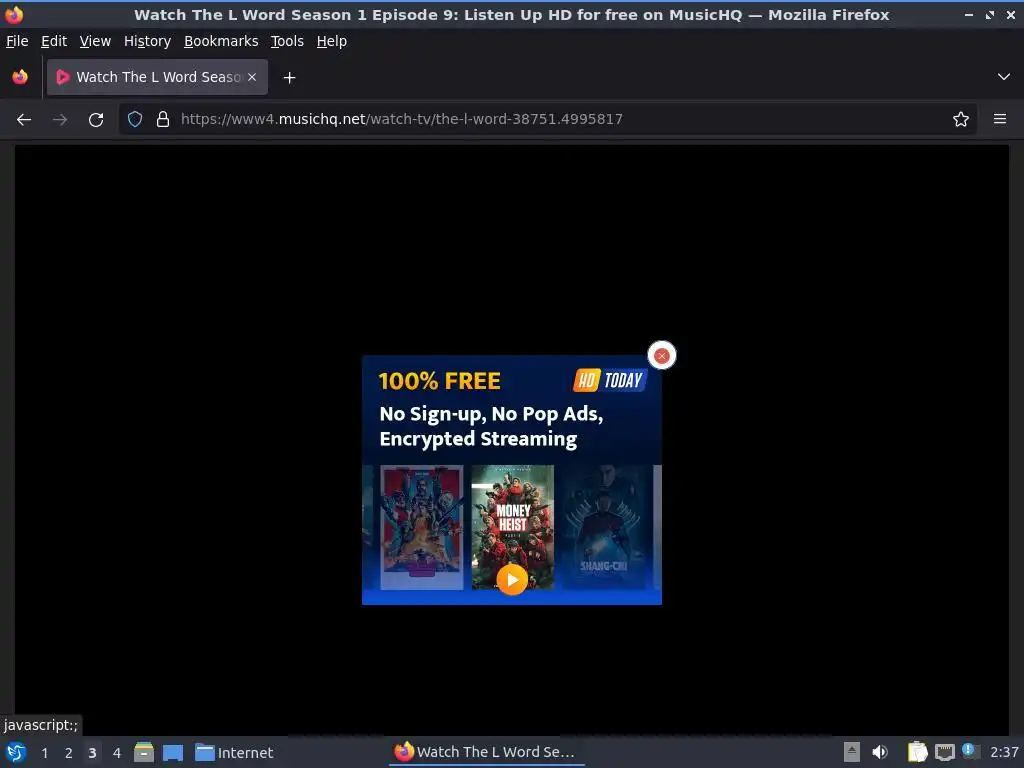Open the Suicide Squad poster thumbnail
This screenshot has height=768, width=1024.
tap(422, 527)
